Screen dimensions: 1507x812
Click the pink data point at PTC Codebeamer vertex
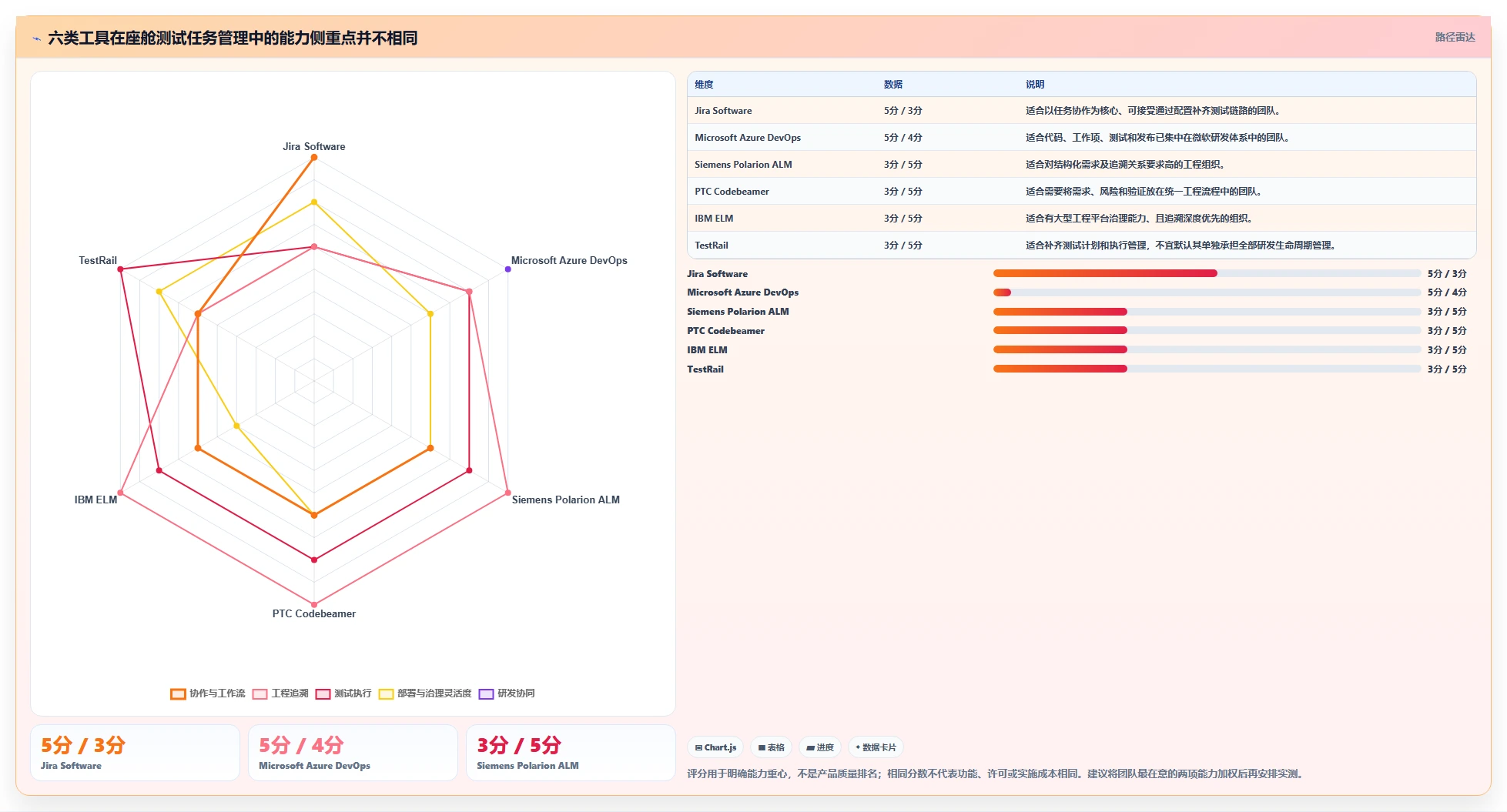pos(313,605)
